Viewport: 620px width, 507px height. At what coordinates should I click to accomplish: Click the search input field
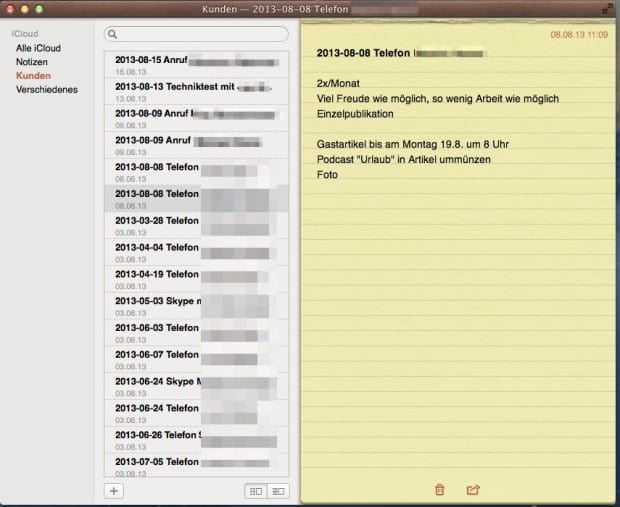(200, 34)
